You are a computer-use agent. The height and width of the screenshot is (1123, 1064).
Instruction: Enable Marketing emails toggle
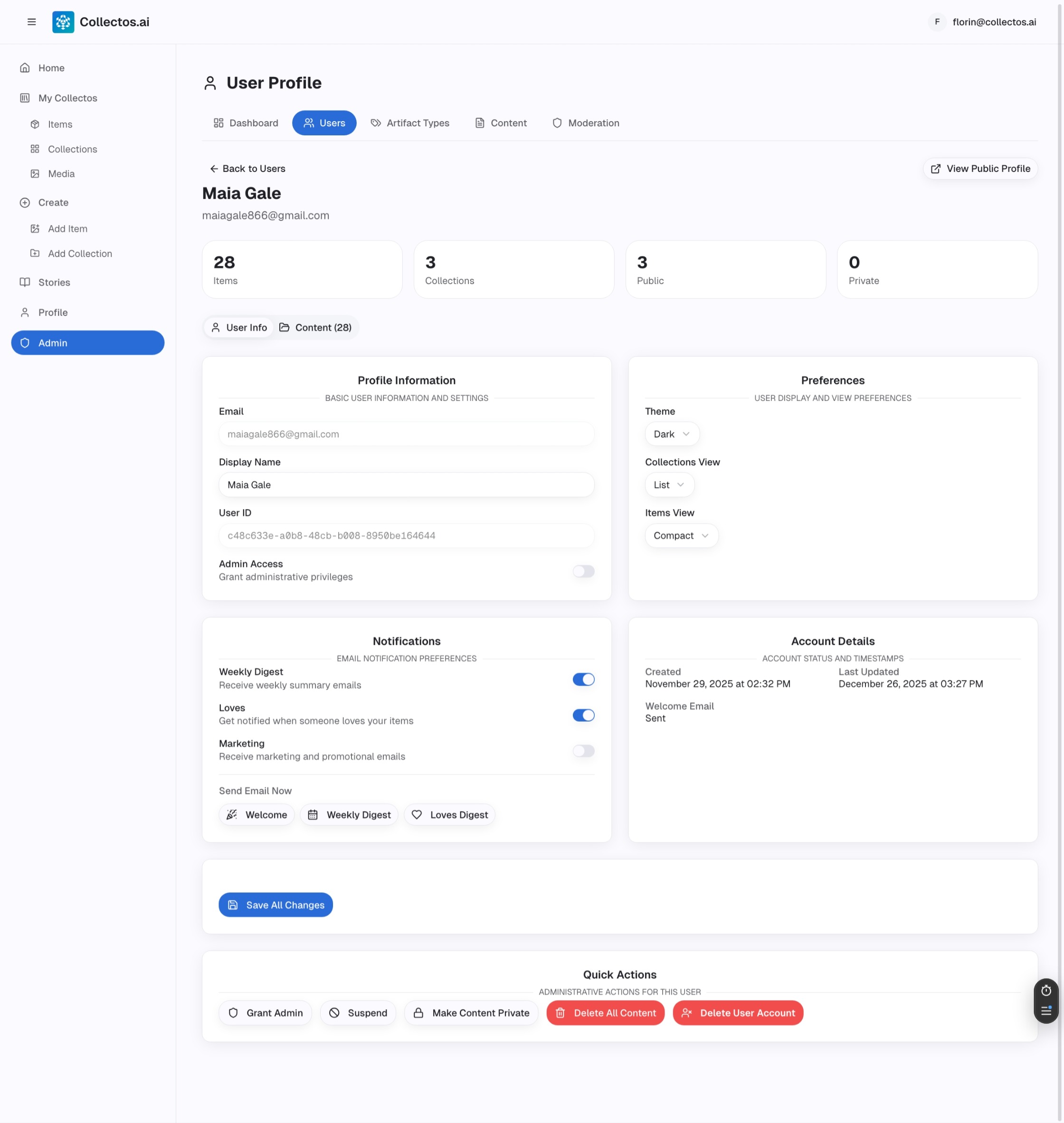[x=583, y=751]
